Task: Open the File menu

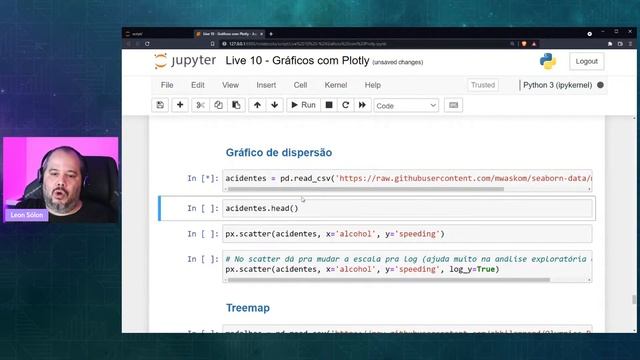Action: click(x=167, y=85)
